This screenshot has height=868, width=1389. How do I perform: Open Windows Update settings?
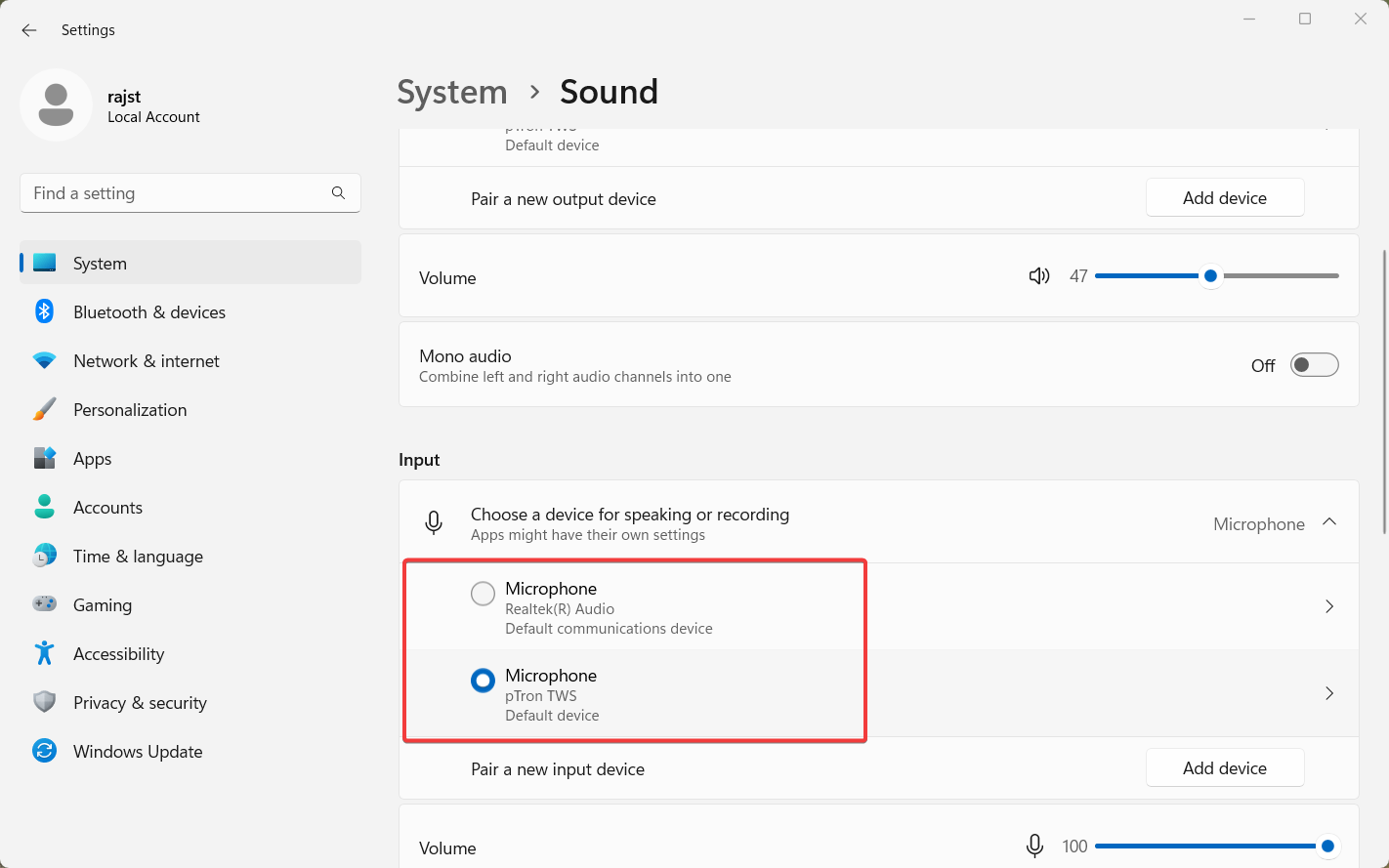[190, 751]
